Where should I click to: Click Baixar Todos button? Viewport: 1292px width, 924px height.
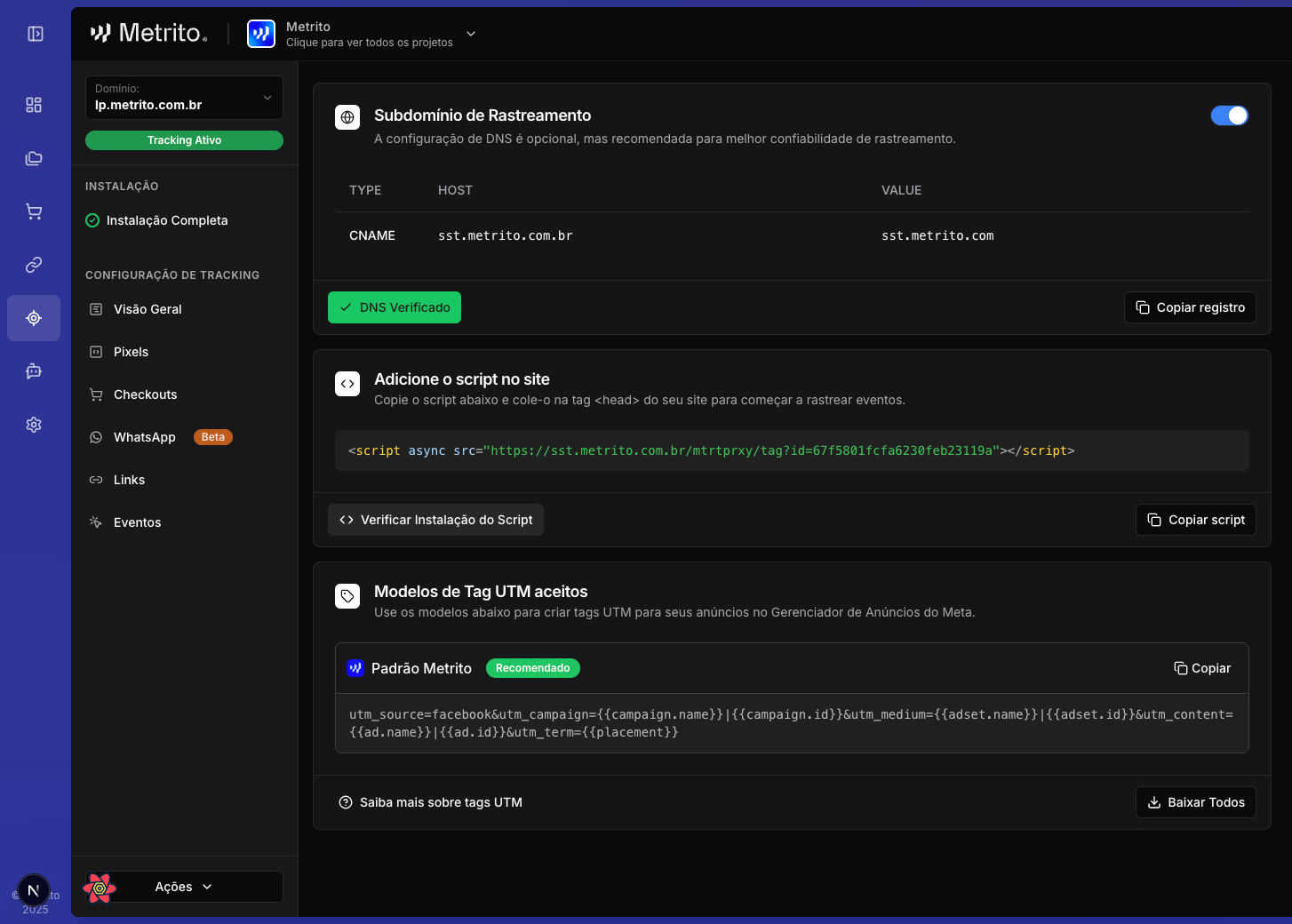[x=1195, y=802]
